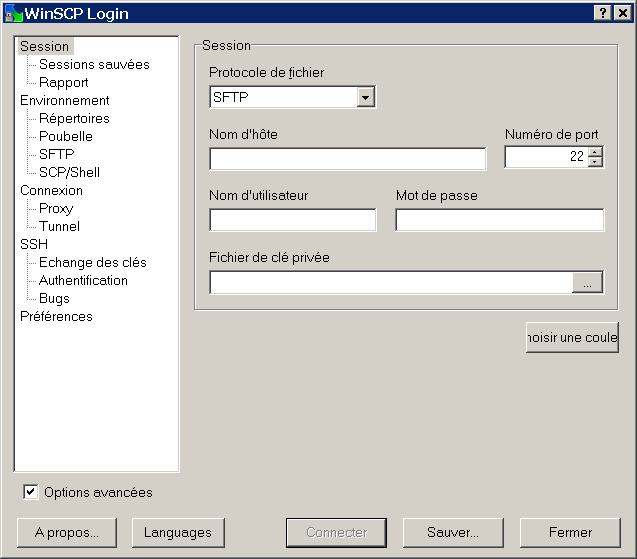Focus the Mot de passe field

tap(499, 220)
